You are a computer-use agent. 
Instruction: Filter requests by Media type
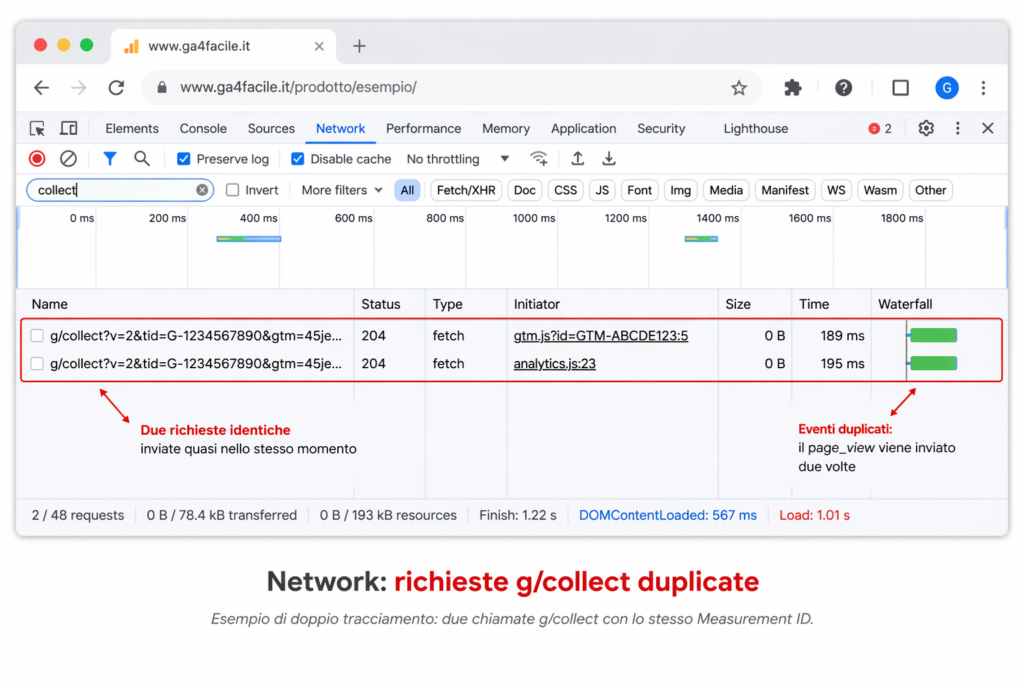(x=726, y=190)
